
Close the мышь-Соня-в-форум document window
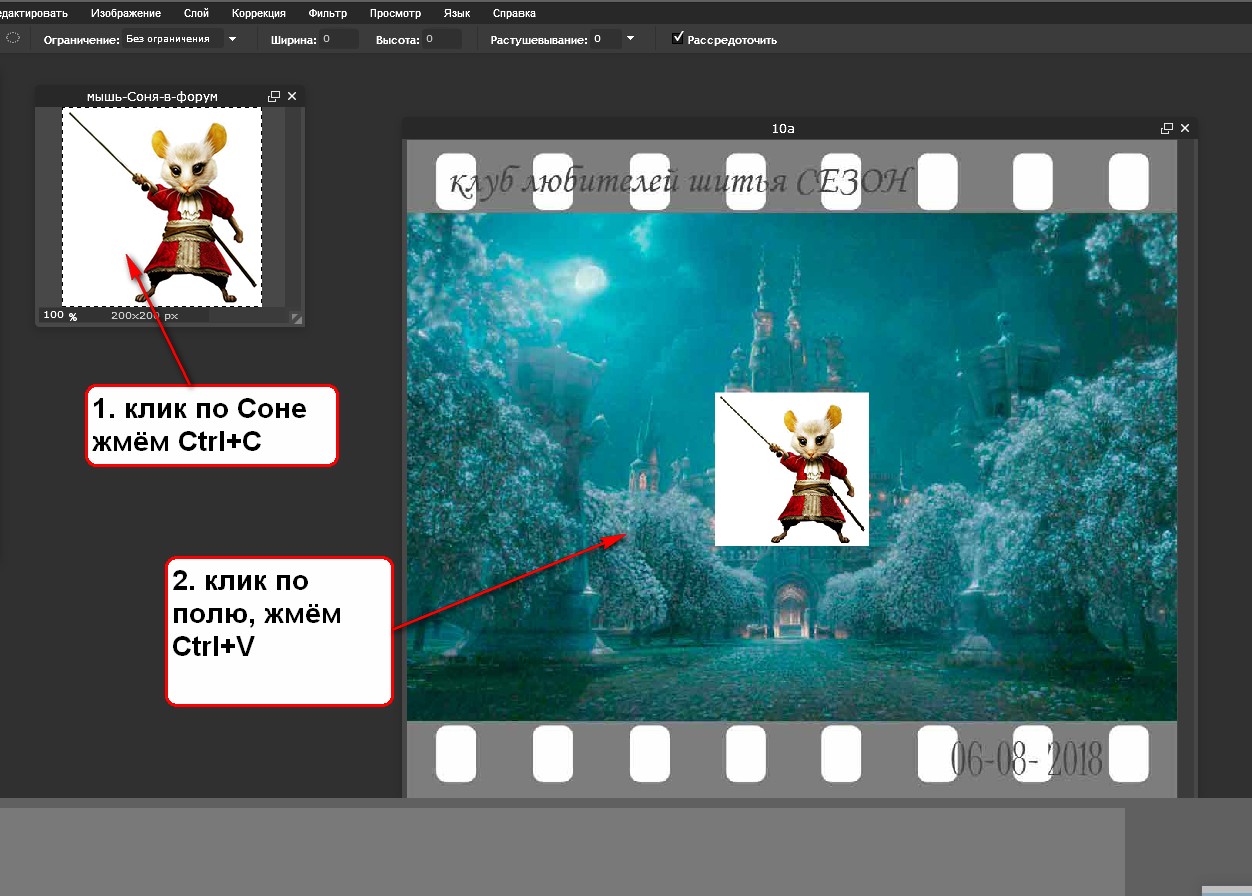coord(292,96)
